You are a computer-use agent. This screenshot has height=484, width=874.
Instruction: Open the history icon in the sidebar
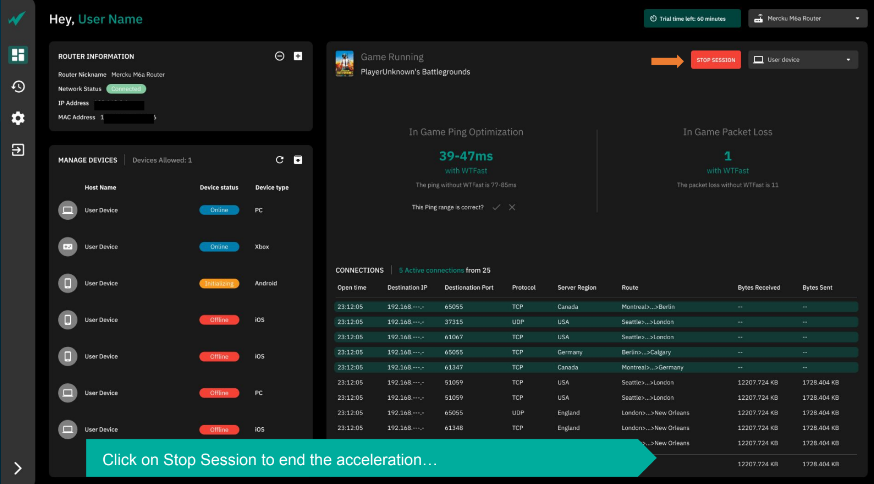[18, 87]
